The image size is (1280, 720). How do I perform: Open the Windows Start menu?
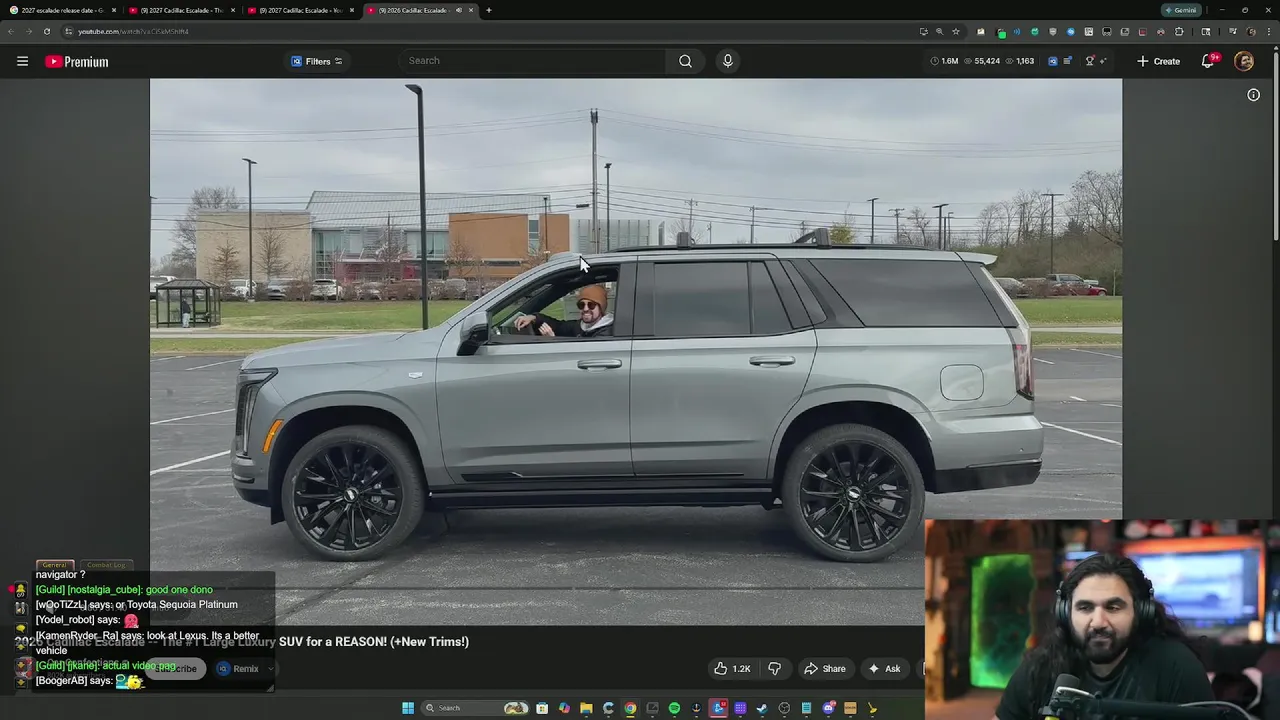coord(408,708)
